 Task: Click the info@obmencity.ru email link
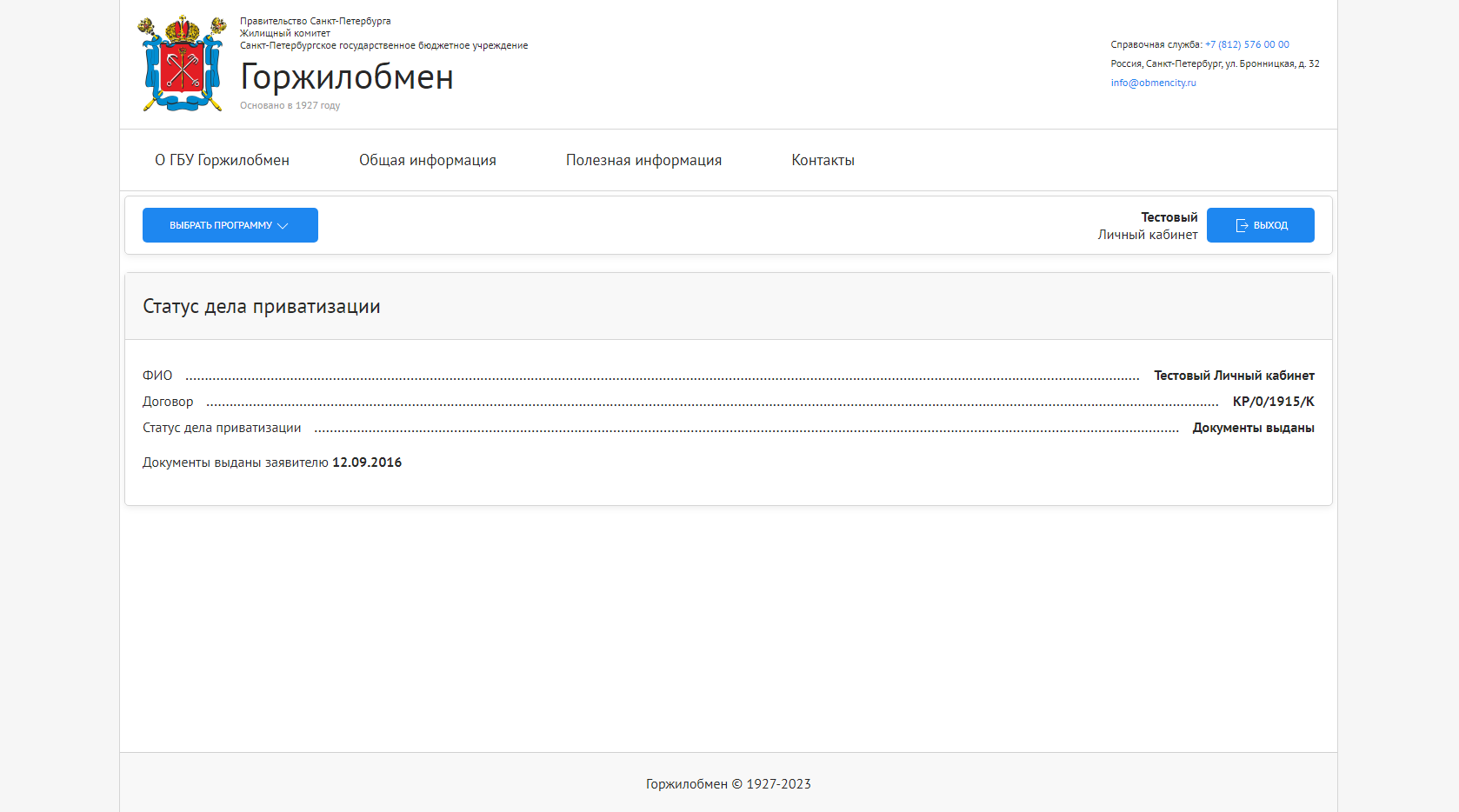pos(1153,83)
